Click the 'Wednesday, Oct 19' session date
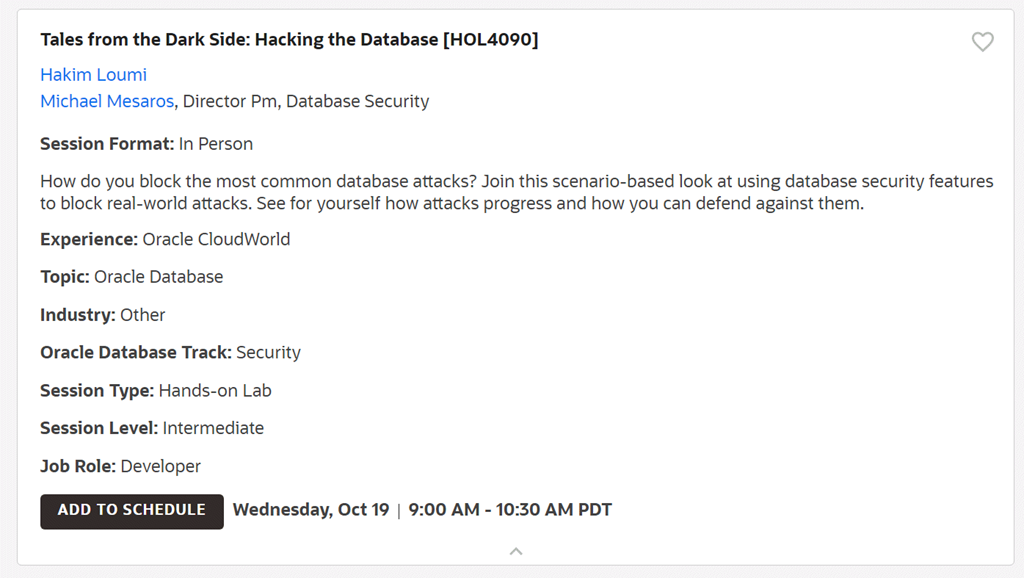 point(310,510)
